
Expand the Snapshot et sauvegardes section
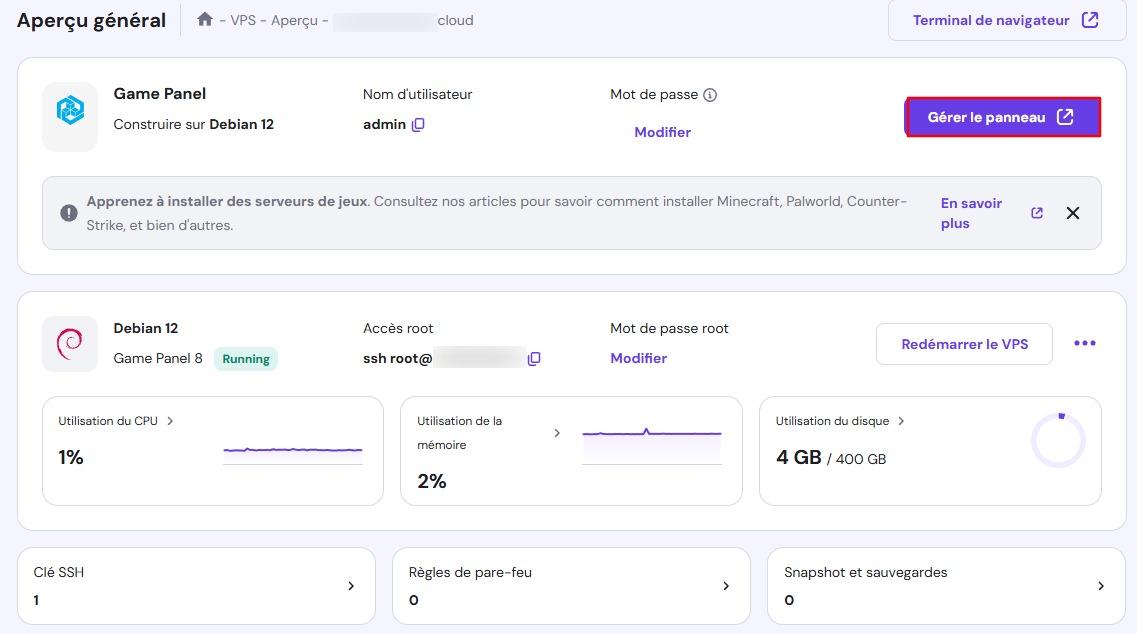1100,586
